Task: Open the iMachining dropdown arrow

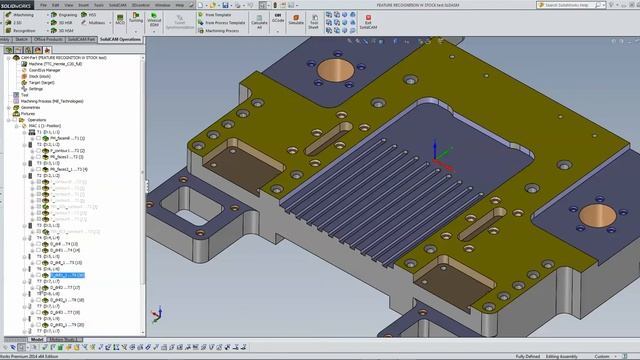Action: [x=48, y=15]
